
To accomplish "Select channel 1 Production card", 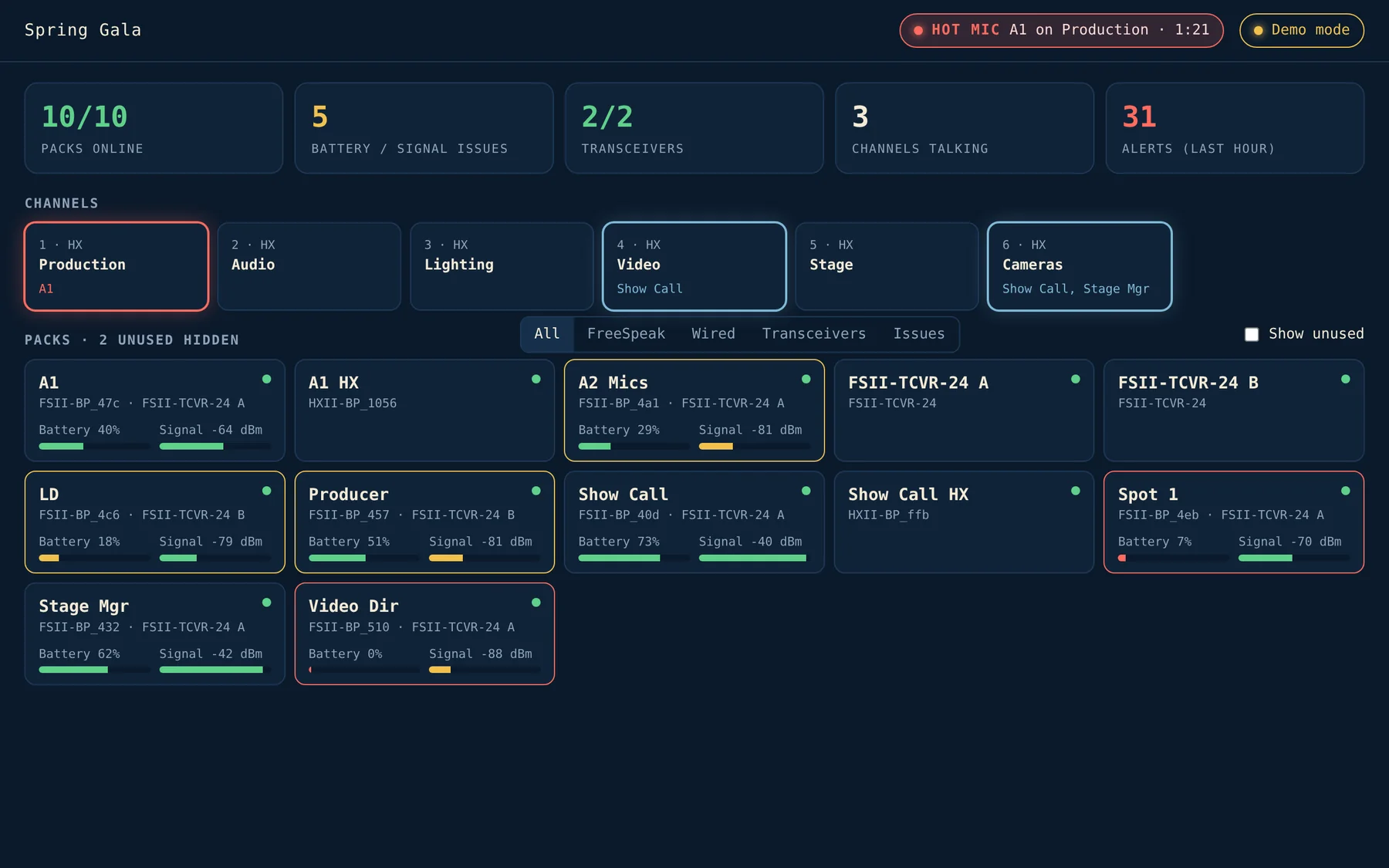I will (117, 266).
